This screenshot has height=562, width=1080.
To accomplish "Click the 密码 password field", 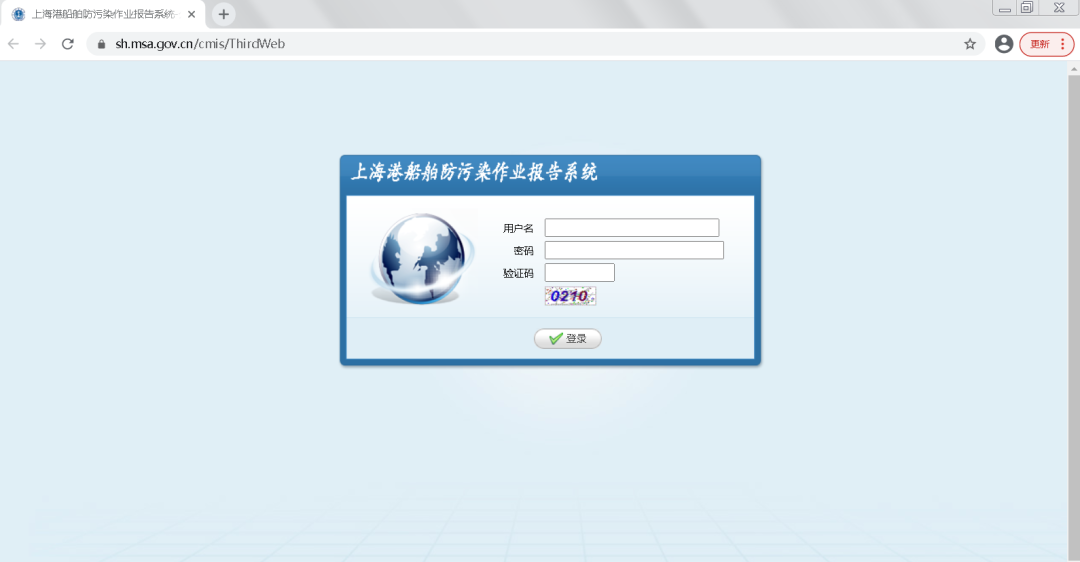I will [634, 250].
